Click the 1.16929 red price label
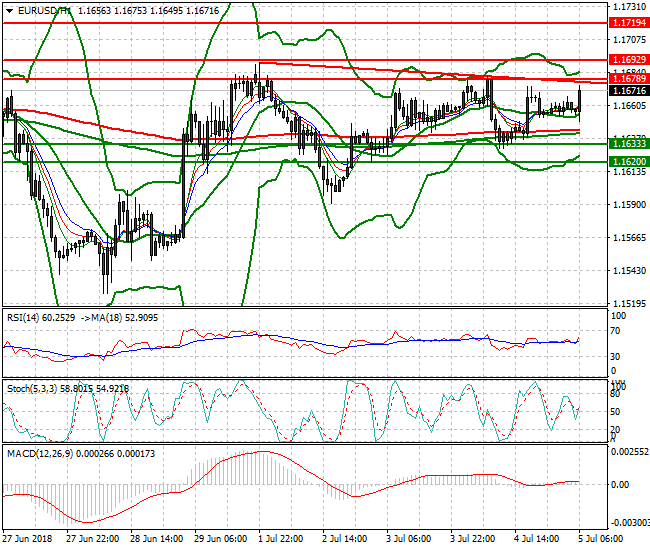The height and width of the screenshot is (550, 650). (x=628, y=60)
